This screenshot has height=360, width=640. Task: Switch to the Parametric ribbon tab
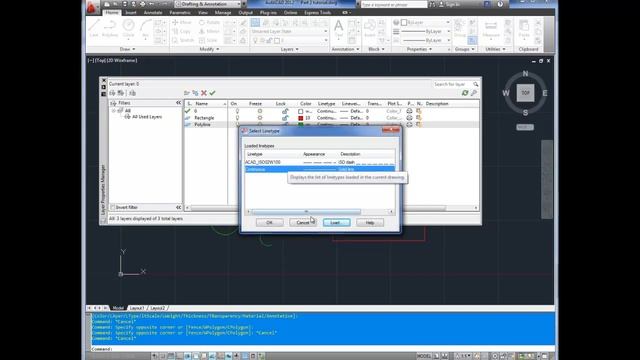pyautogui.click(x=180, y=13)
